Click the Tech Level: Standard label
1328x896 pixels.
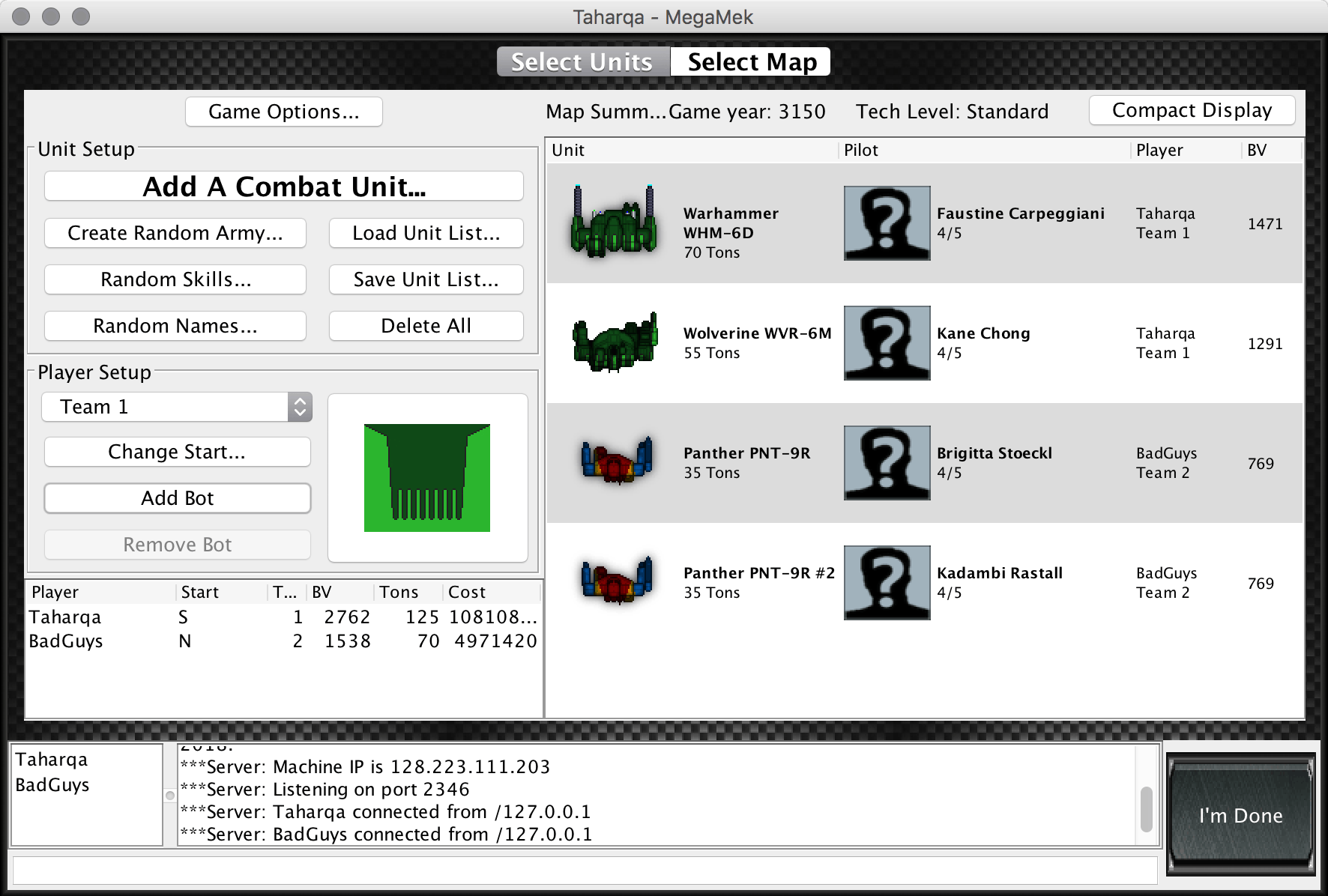coord(953,112)
